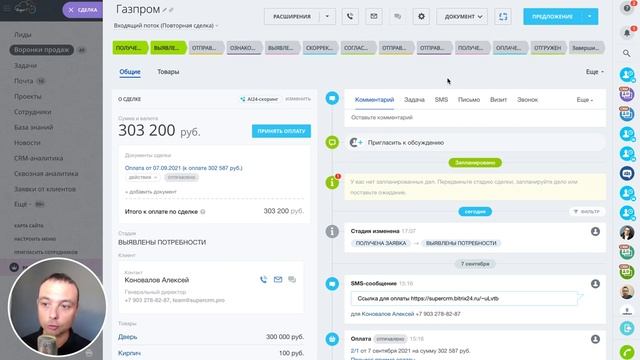Click НАСТРОИТЬ МЕНЮ link in sidebar

(35, 239)
